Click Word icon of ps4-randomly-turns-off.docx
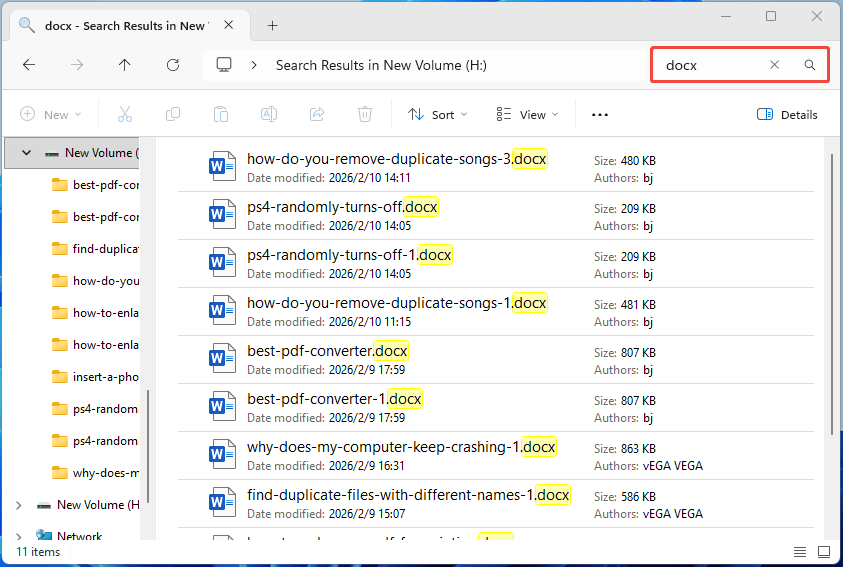 point(222,214)
